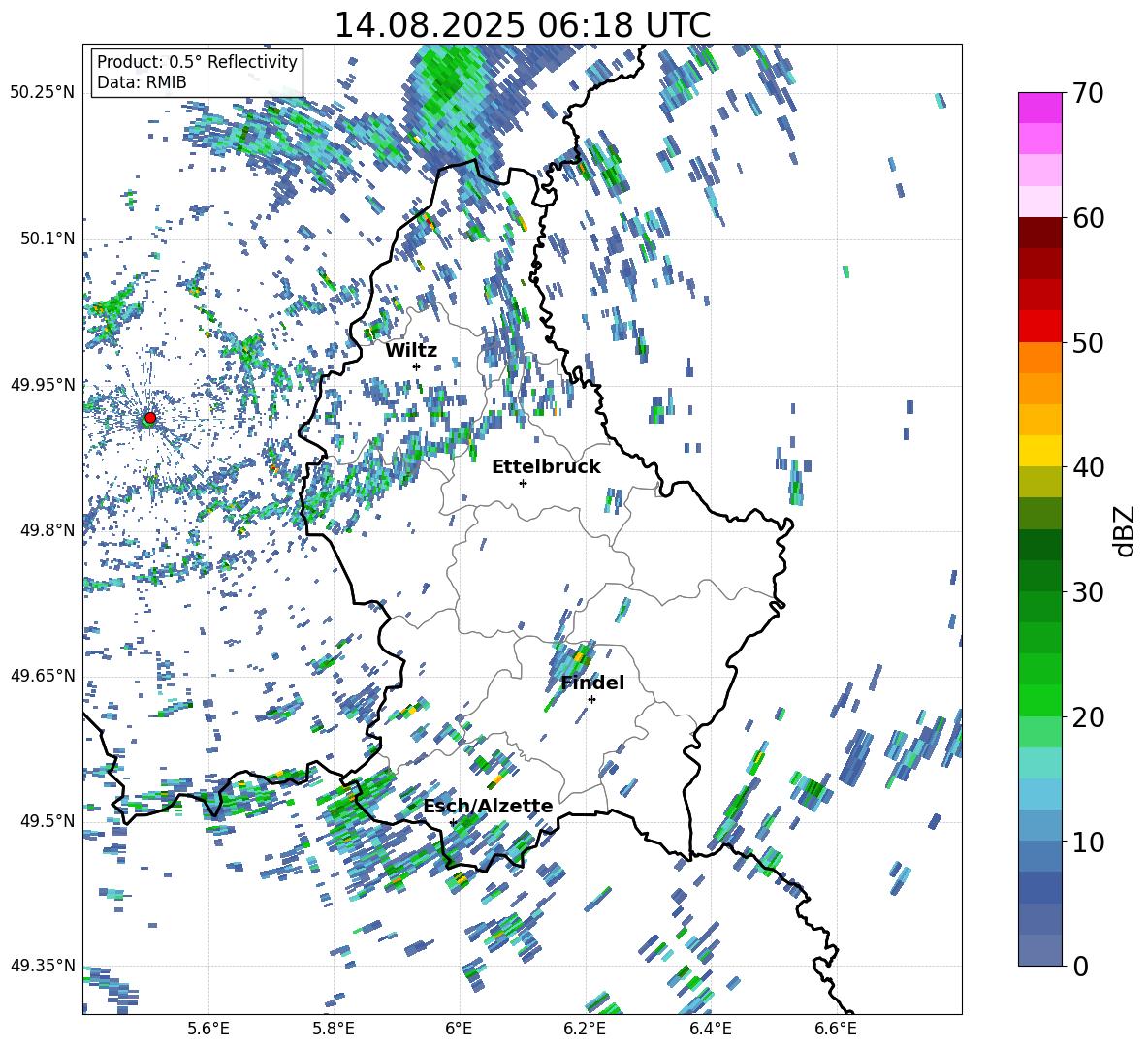Click the Wiltz station cross marker
This screenshot has width=1148, height=1048.
[x=417, y=366]
